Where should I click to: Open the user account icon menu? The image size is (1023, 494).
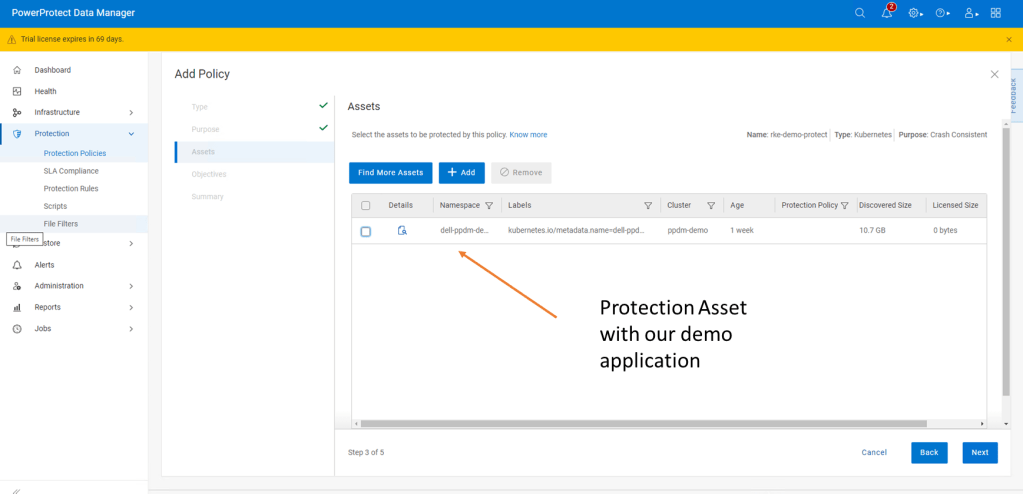(969, 13)
